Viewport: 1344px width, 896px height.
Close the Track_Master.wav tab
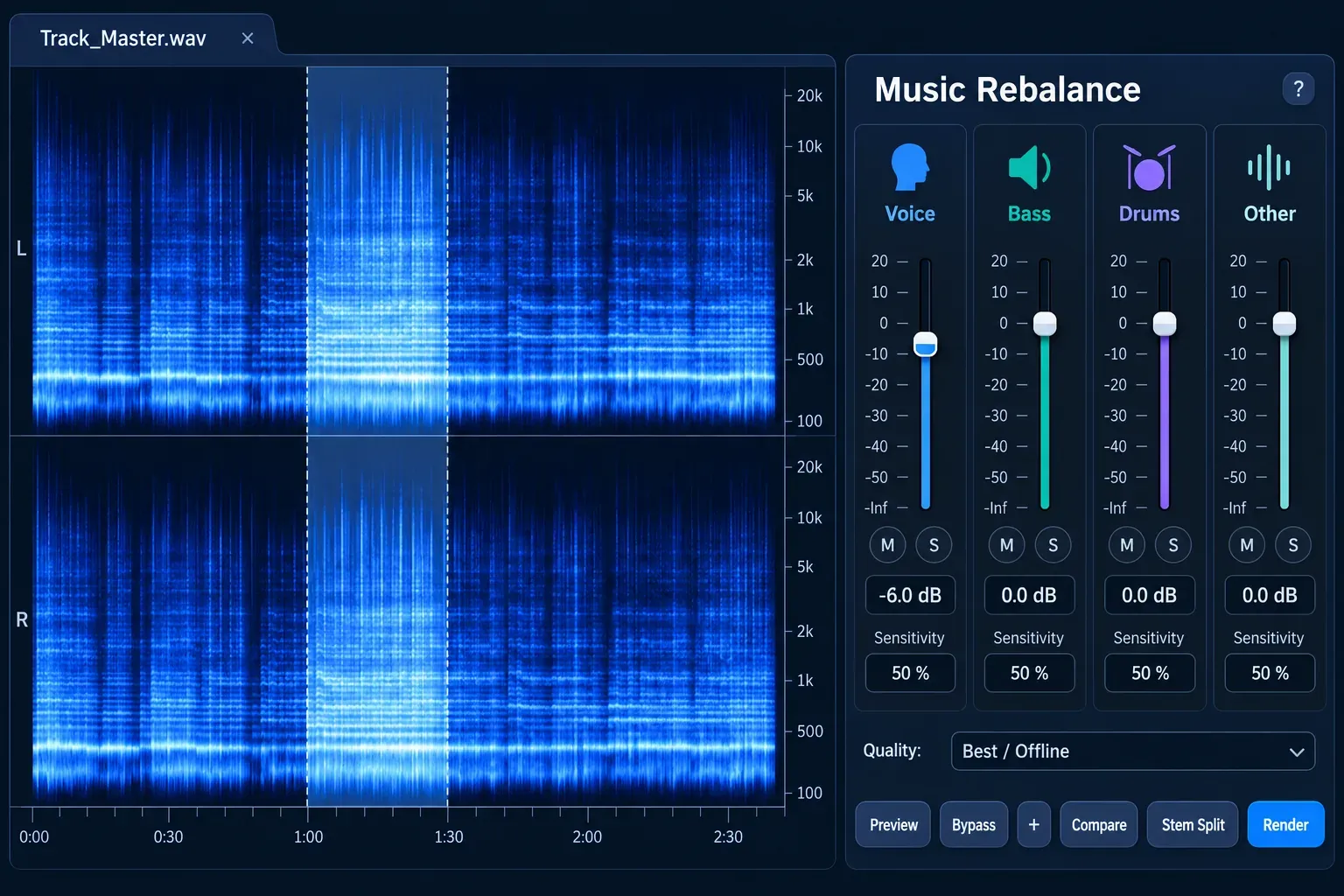[248, 38]
